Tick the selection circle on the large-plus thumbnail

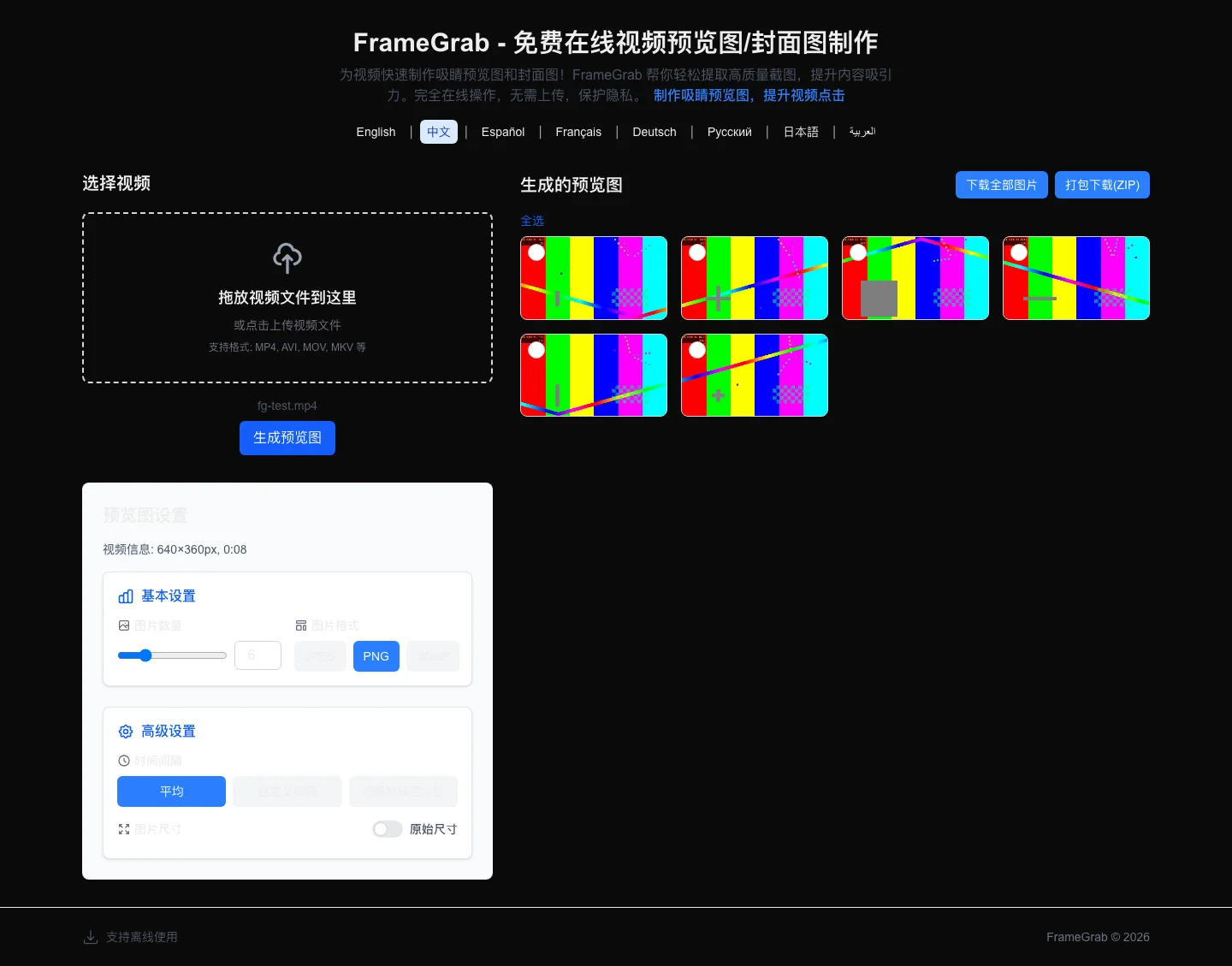[697, 252]
